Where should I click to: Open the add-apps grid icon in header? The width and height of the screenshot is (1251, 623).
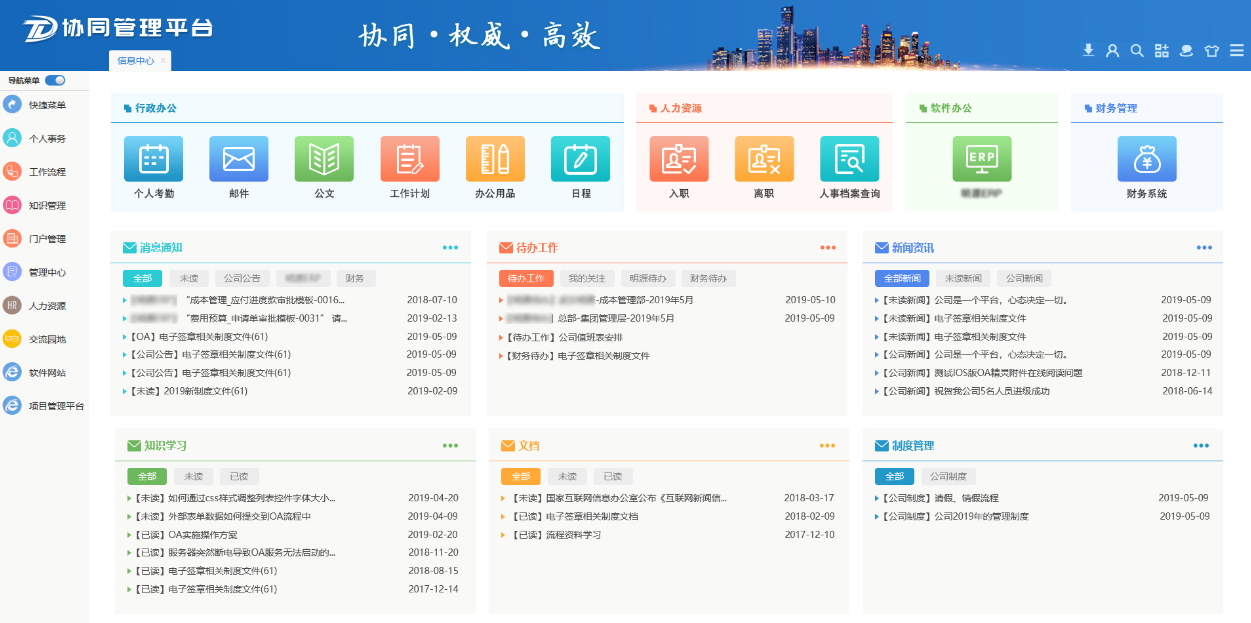click(1161, 50)
